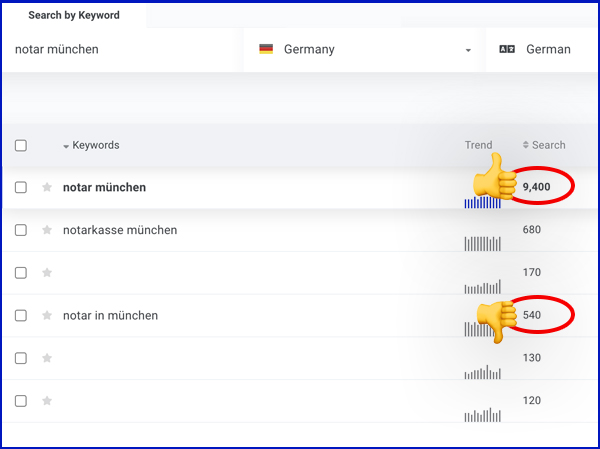Viewport: 600px width, 449px height.
Task: Click the language translate icon
Action: [x=507, y=49]
